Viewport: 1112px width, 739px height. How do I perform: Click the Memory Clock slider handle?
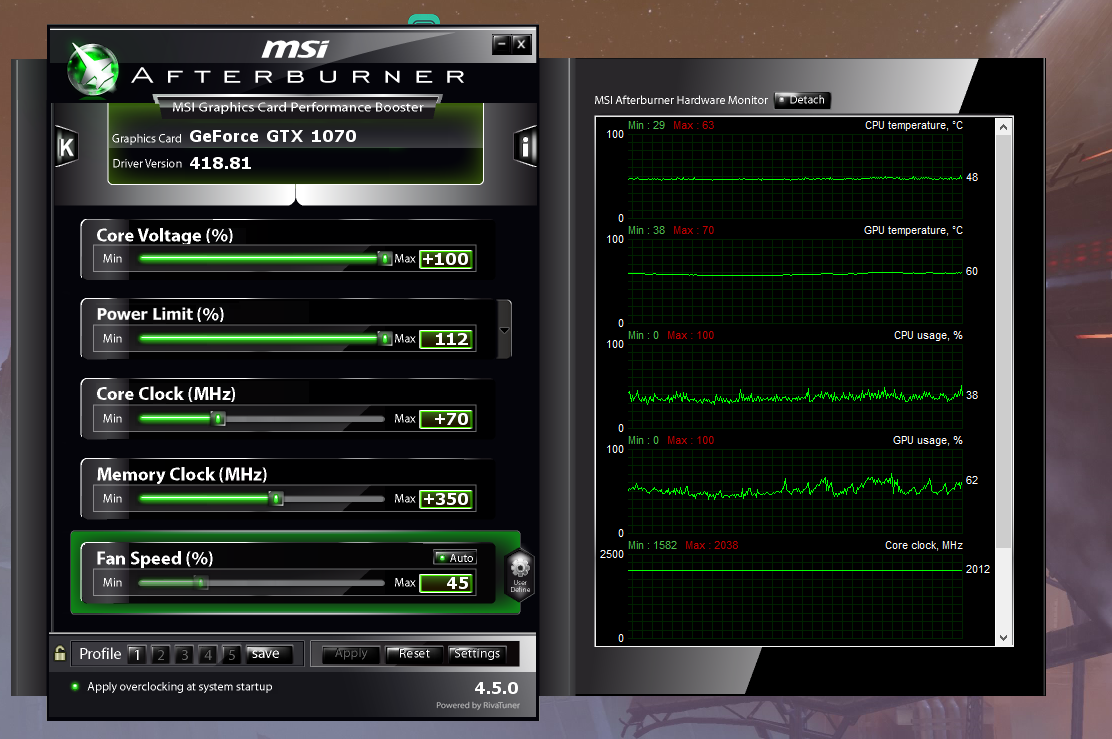pyautogui.click(x=277, y=499)
